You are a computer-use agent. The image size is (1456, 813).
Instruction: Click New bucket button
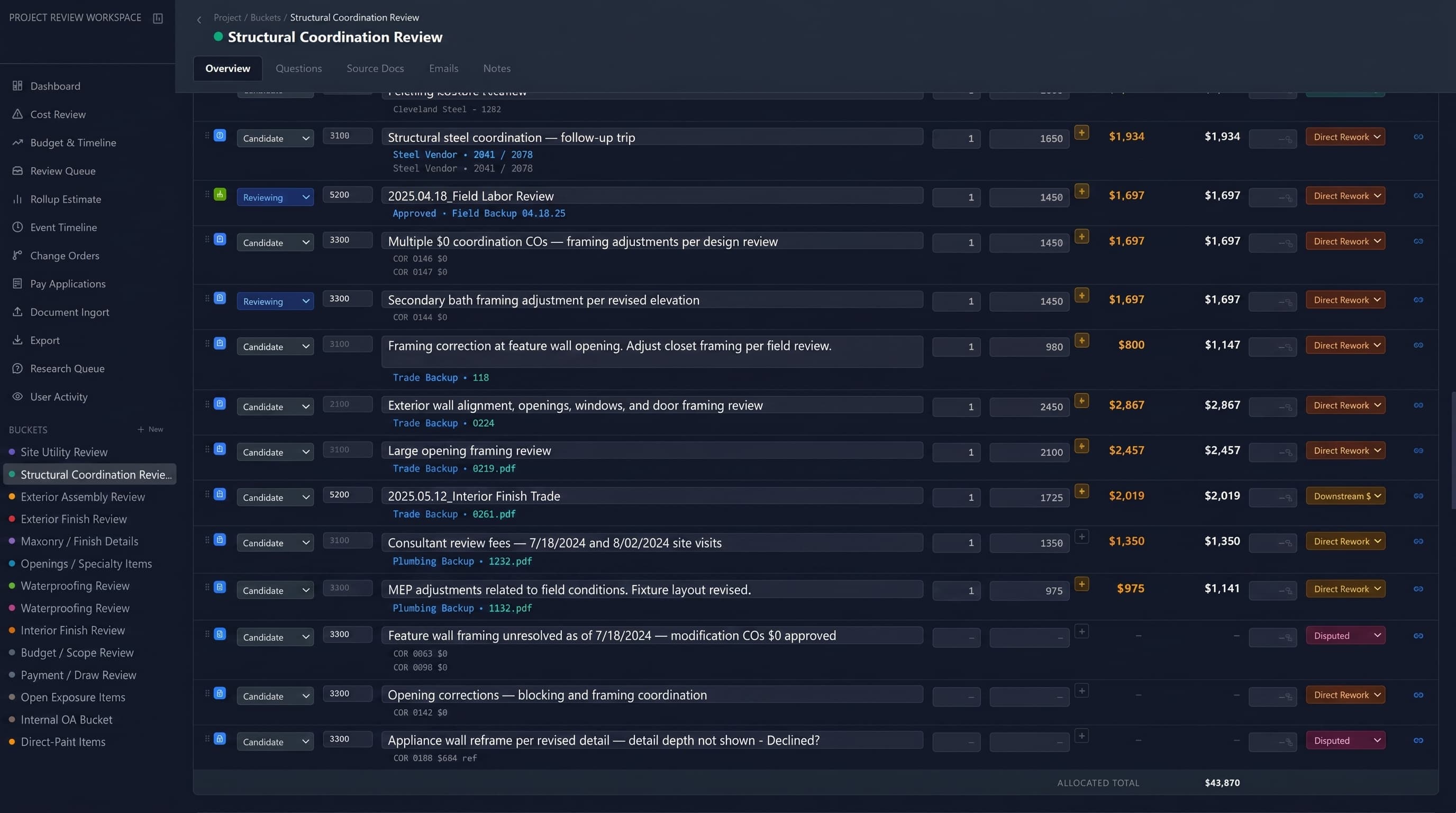150,429
